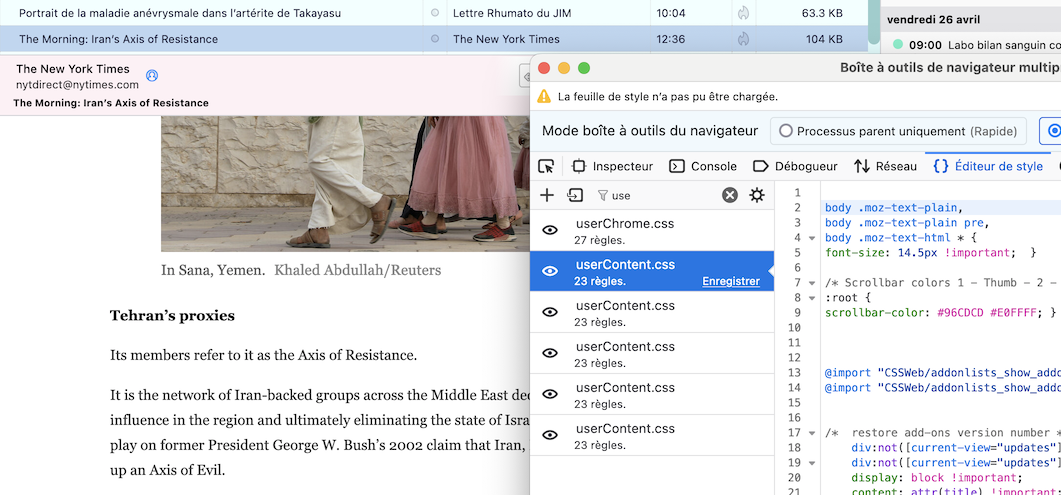Viewport: 1061px width, 495px height.
Task: Activate the element picker tool
Action: (x=546, y=166)
